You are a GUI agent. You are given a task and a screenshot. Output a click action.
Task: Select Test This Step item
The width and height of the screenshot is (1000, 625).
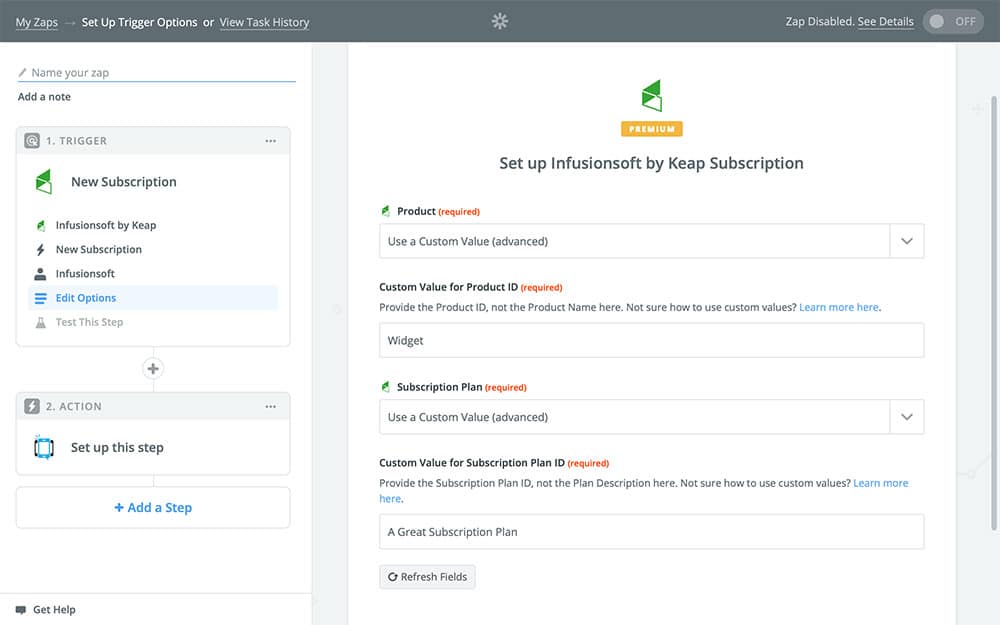pos(89,322)
